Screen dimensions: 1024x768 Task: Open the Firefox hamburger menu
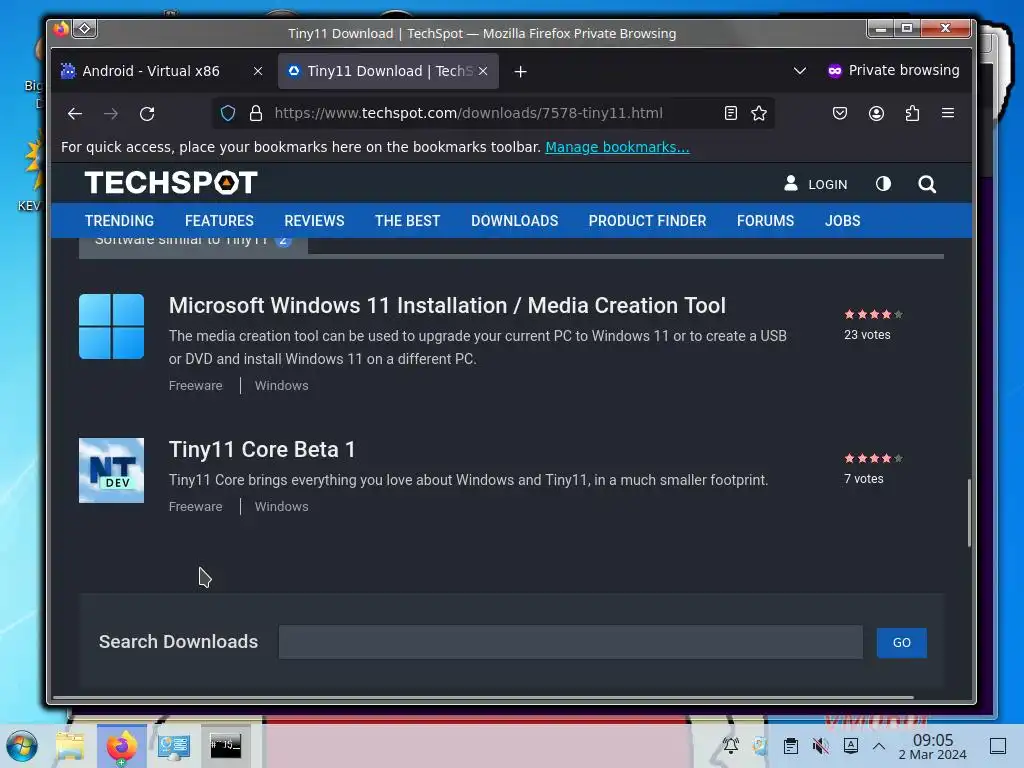click(x=948, y=113)
